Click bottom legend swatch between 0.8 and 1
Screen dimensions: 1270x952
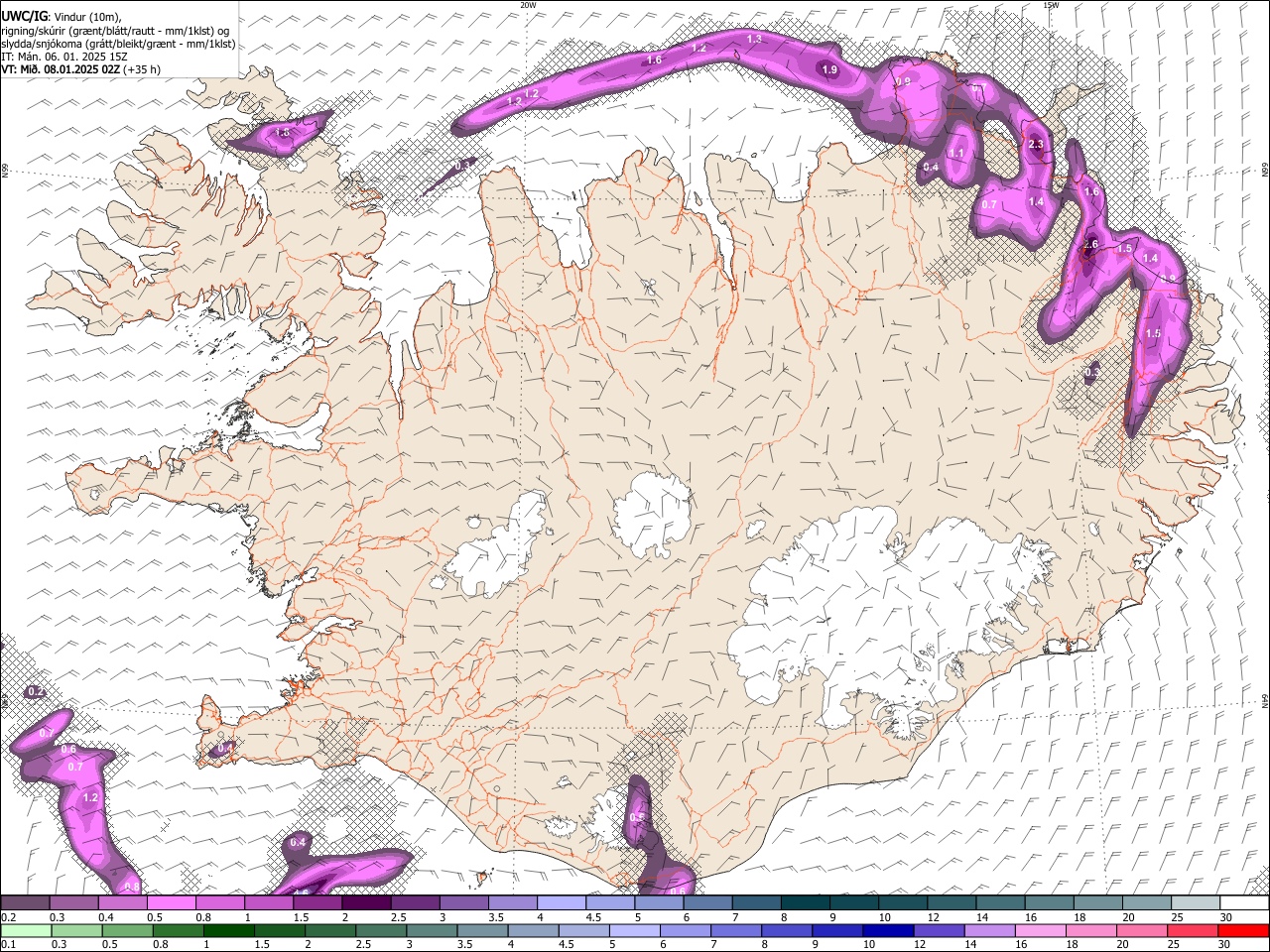[x=178, y=931]
